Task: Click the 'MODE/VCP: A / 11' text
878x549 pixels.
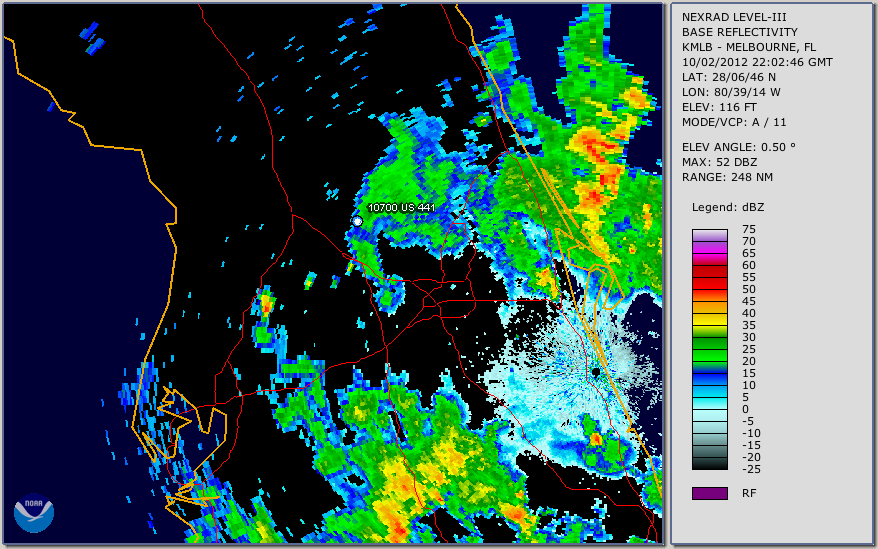Action: [734, 122]
